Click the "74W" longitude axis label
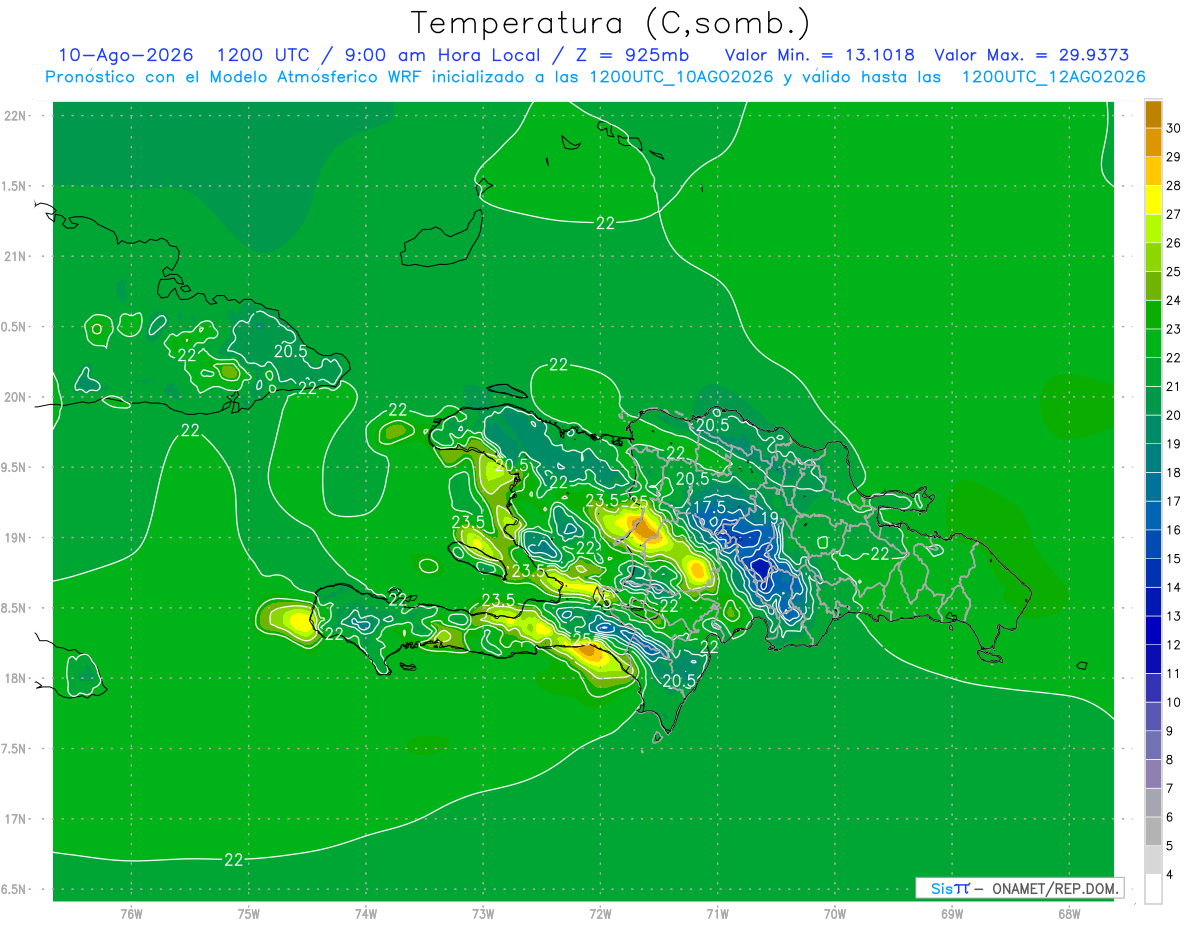The width and height of the screenshot is (1200, 927). tap(365, 914)
